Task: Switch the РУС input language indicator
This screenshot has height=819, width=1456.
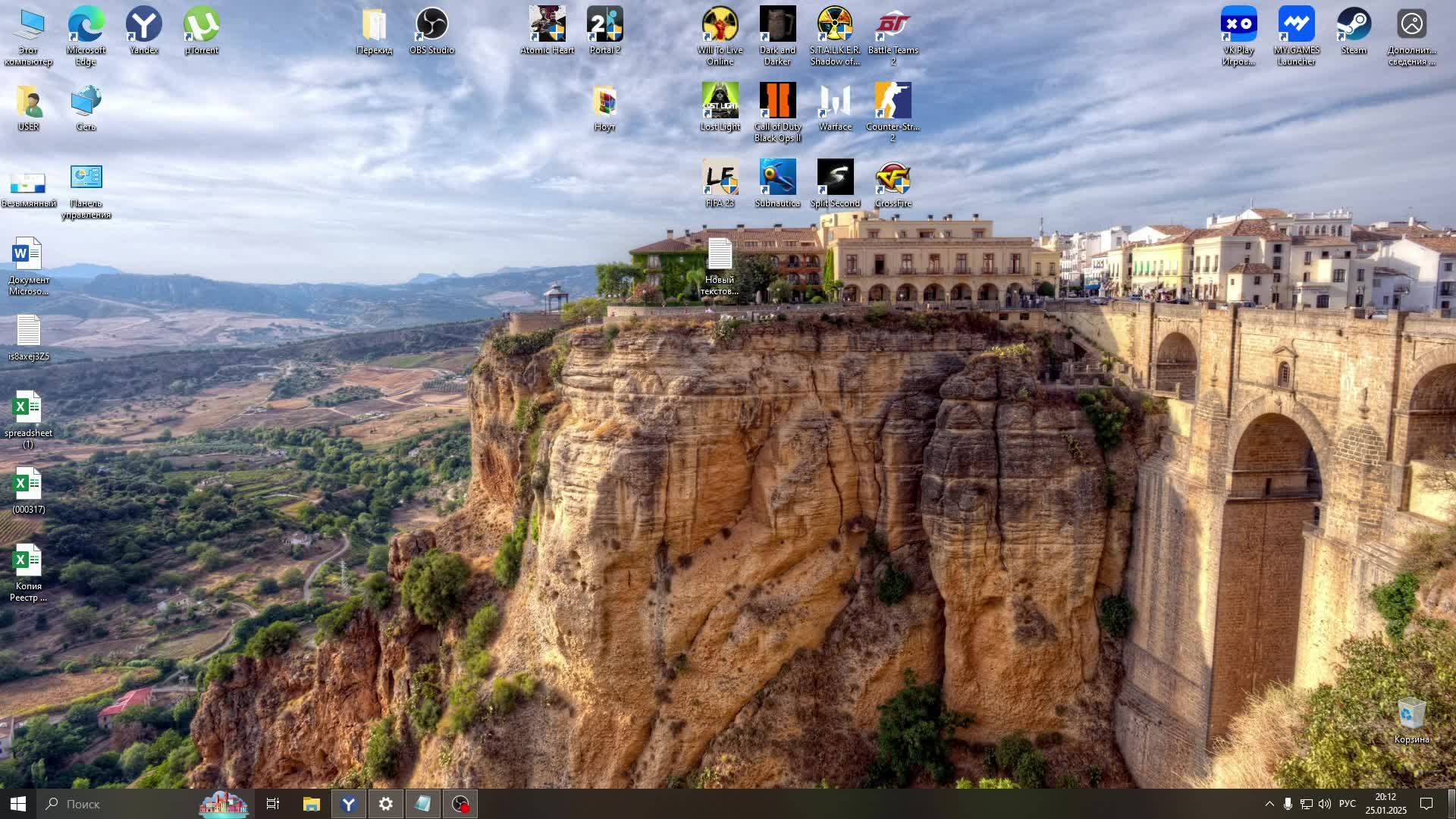Action: point(1348,804)
